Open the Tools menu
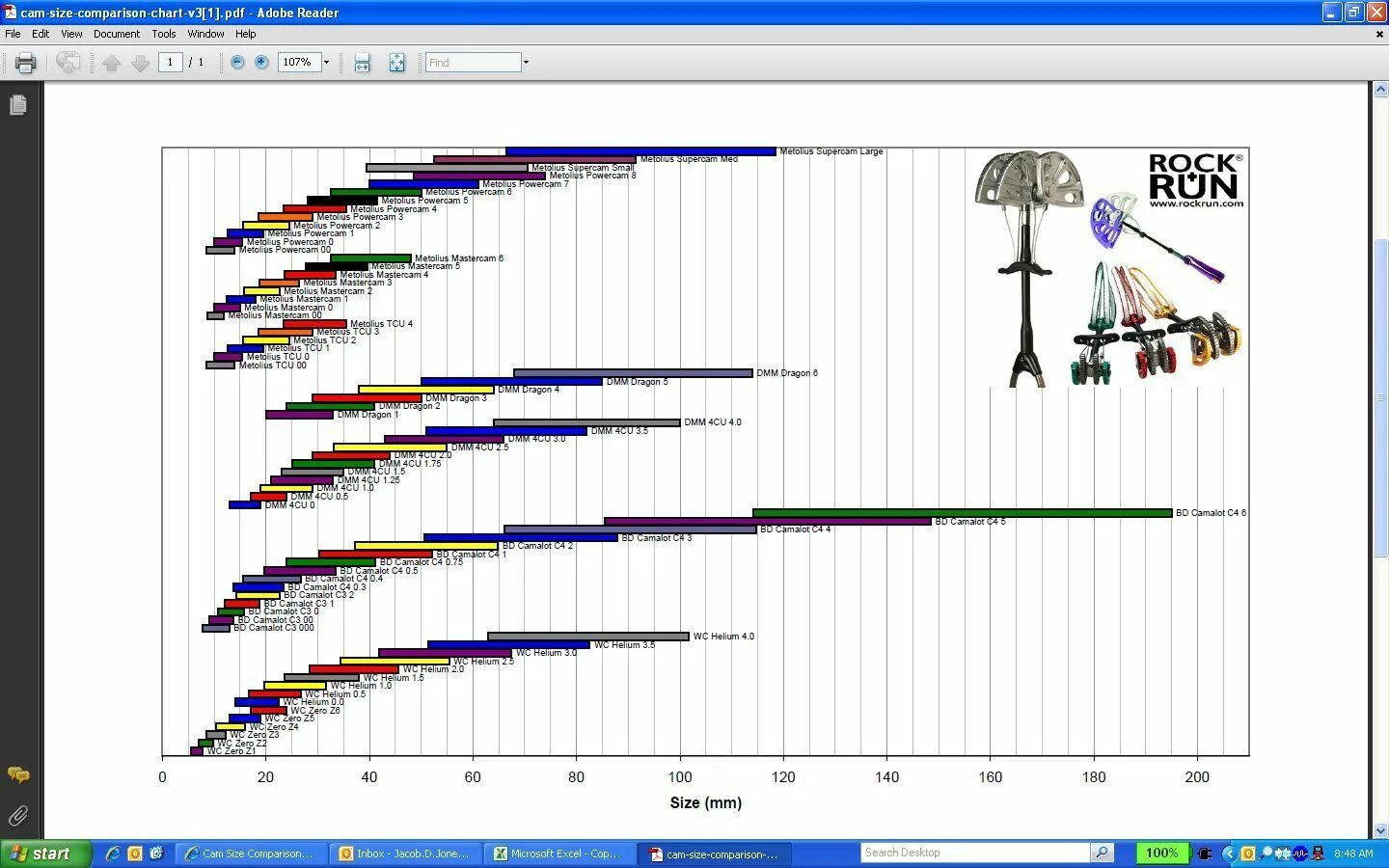The height and width of the screenshot is (868, 1389). [x=164, y=34]
